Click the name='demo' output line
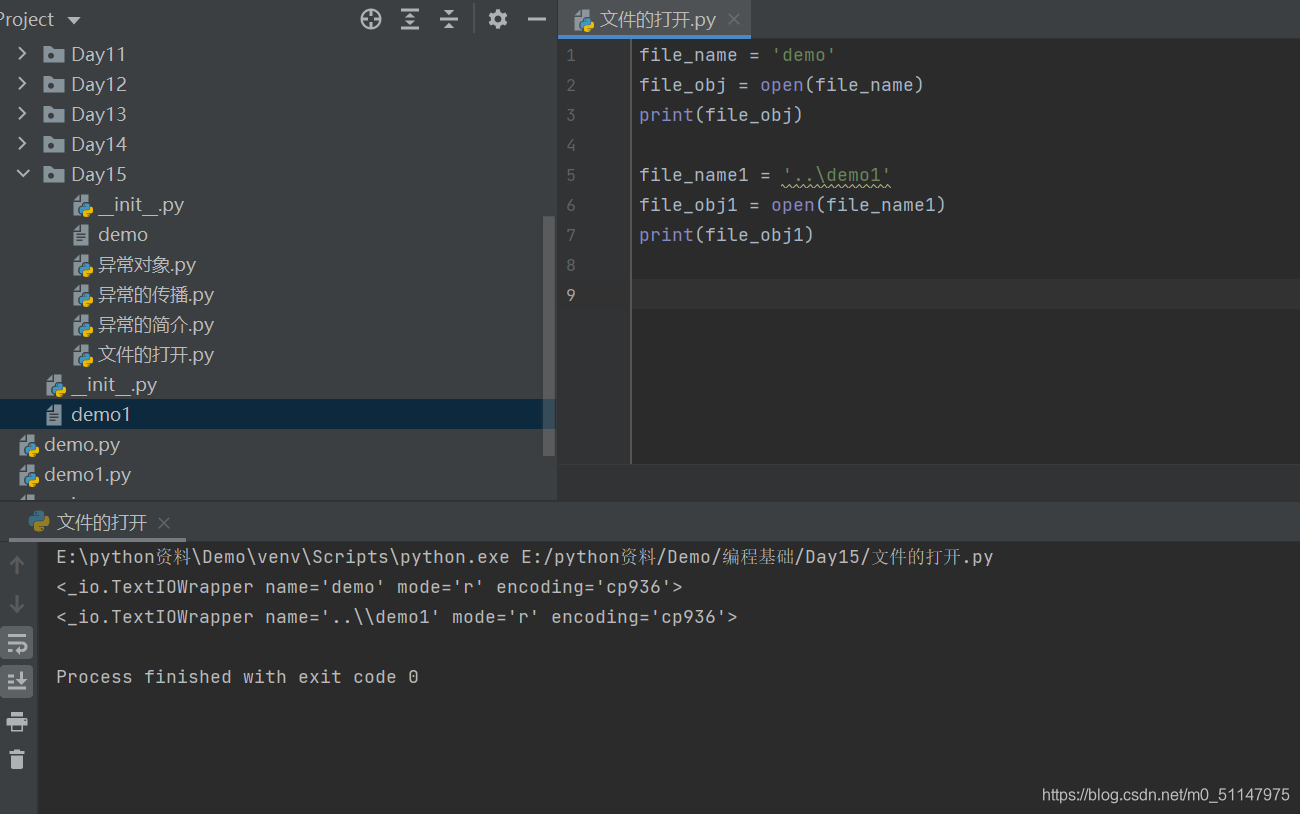This screenshot has height=814, width=1300. pos(369,587)
